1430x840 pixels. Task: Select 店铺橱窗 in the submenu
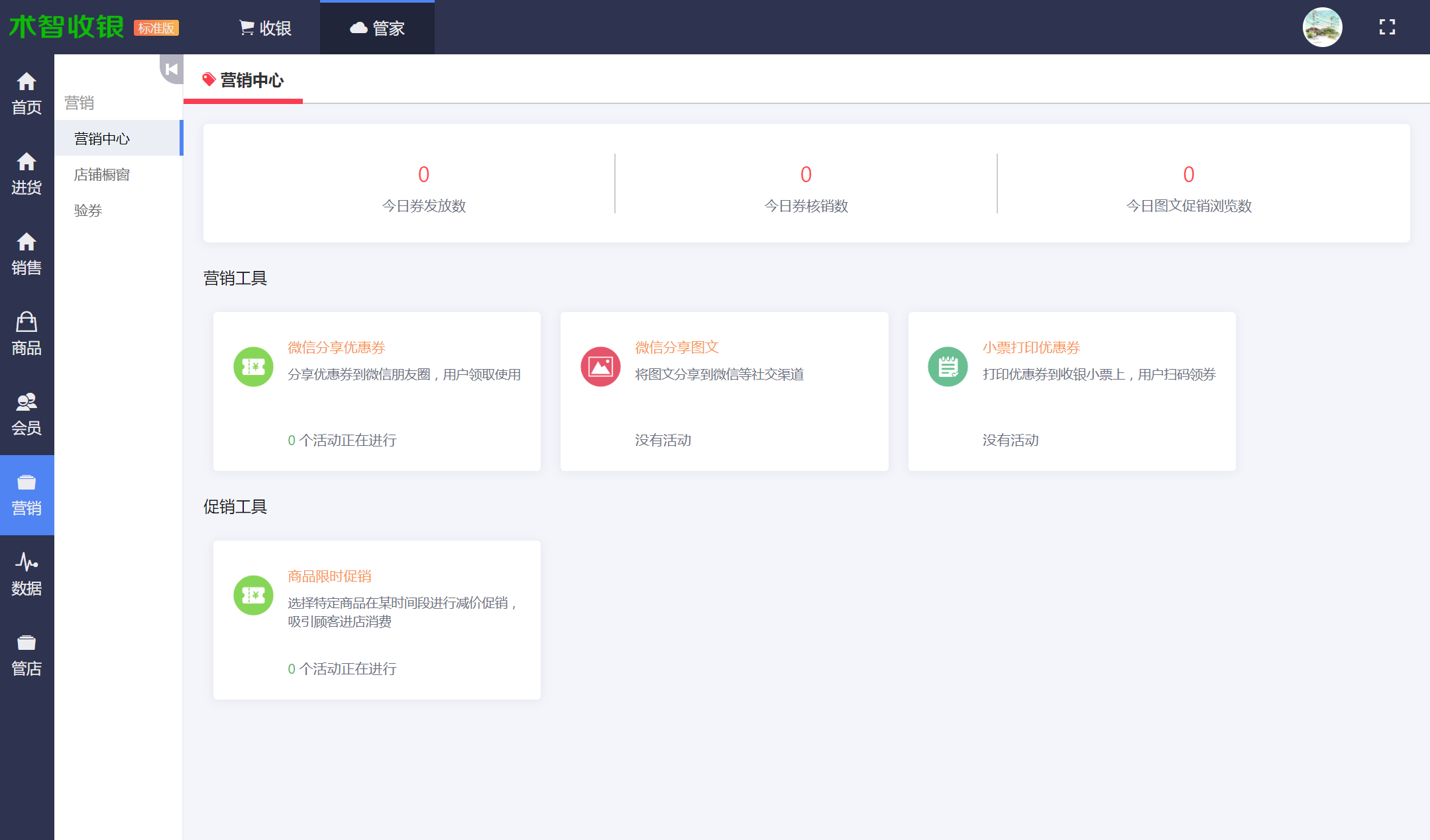(x=119, y=174)
